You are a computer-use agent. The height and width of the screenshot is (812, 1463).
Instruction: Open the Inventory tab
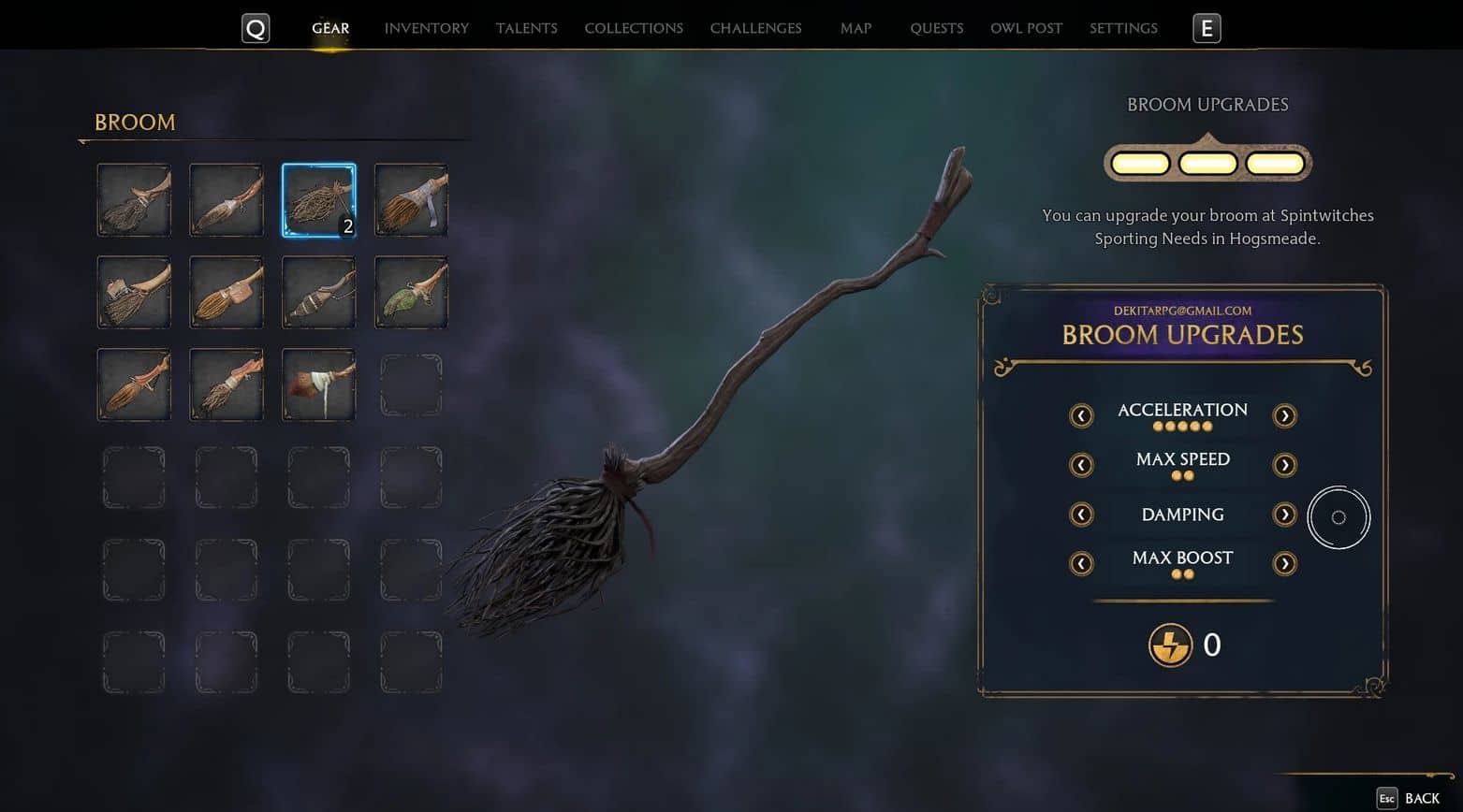(426, 28)
